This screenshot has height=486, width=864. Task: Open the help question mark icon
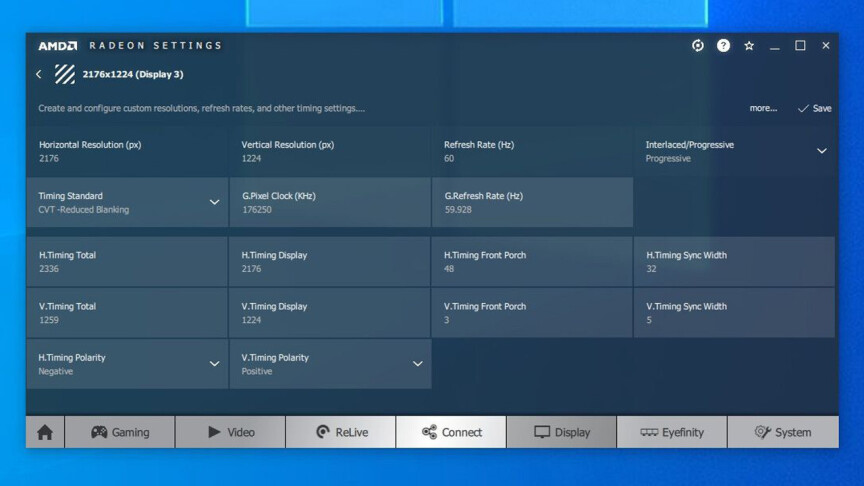point(723,46)
